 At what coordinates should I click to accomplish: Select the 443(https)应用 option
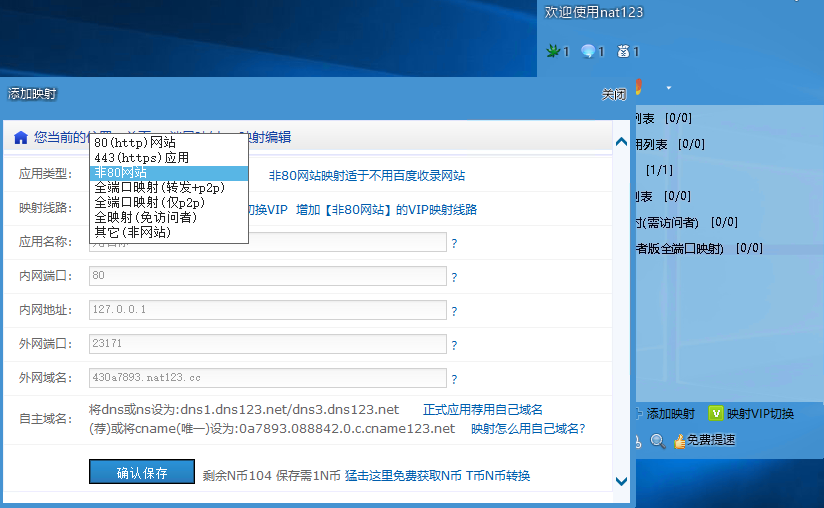[x=169, y=158]
